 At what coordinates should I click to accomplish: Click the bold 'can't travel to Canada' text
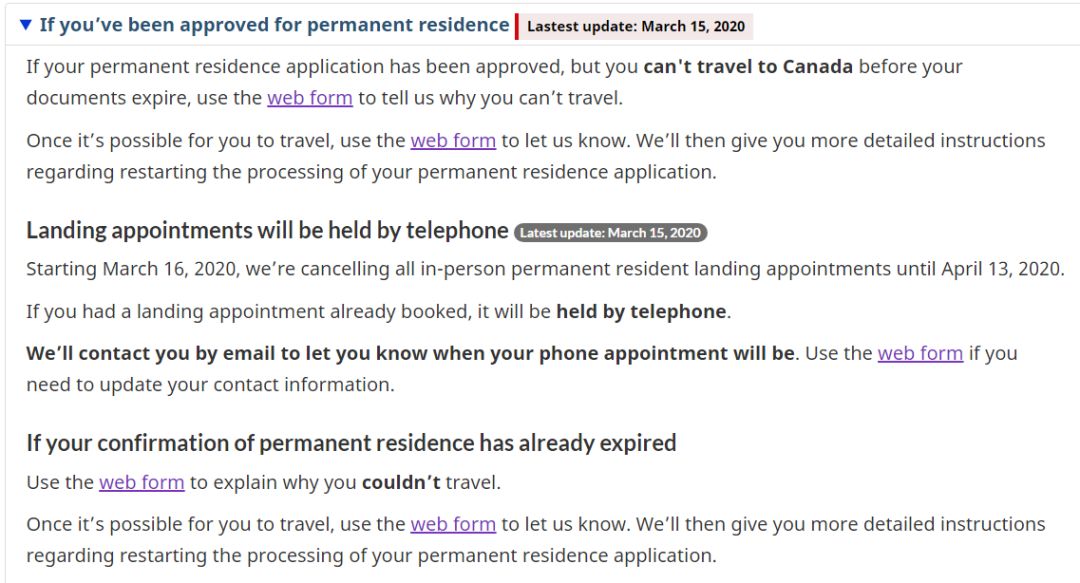748,66
